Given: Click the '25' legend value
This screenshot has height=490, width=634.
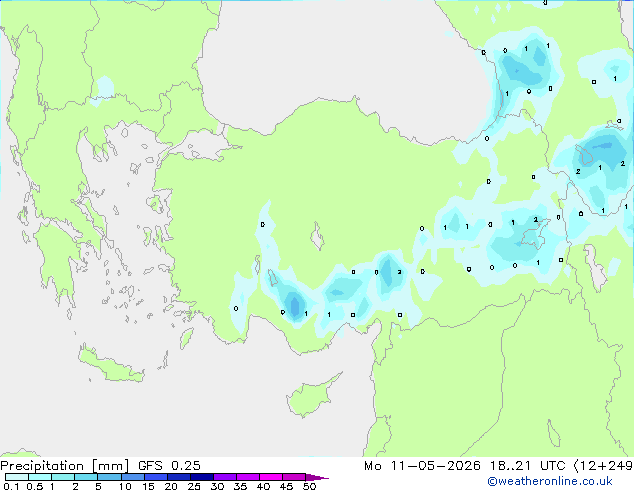Looking at the screenshot, I should (194, 486).
